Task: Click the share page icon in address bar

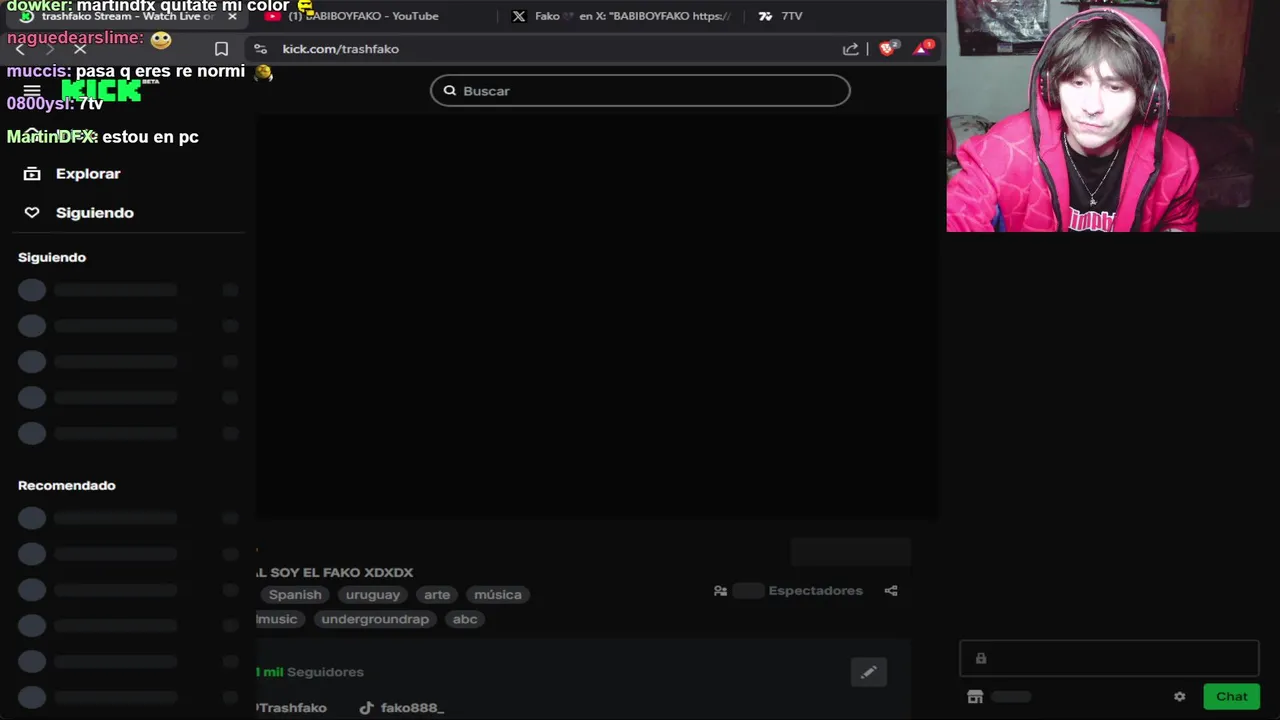Action: click(850, 49)
